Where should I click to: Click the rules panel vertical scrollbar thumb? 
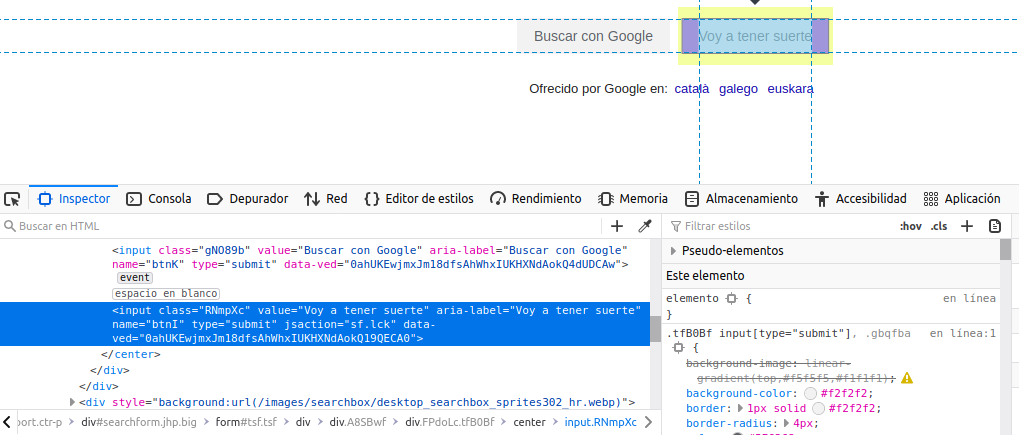point(1005,250)
